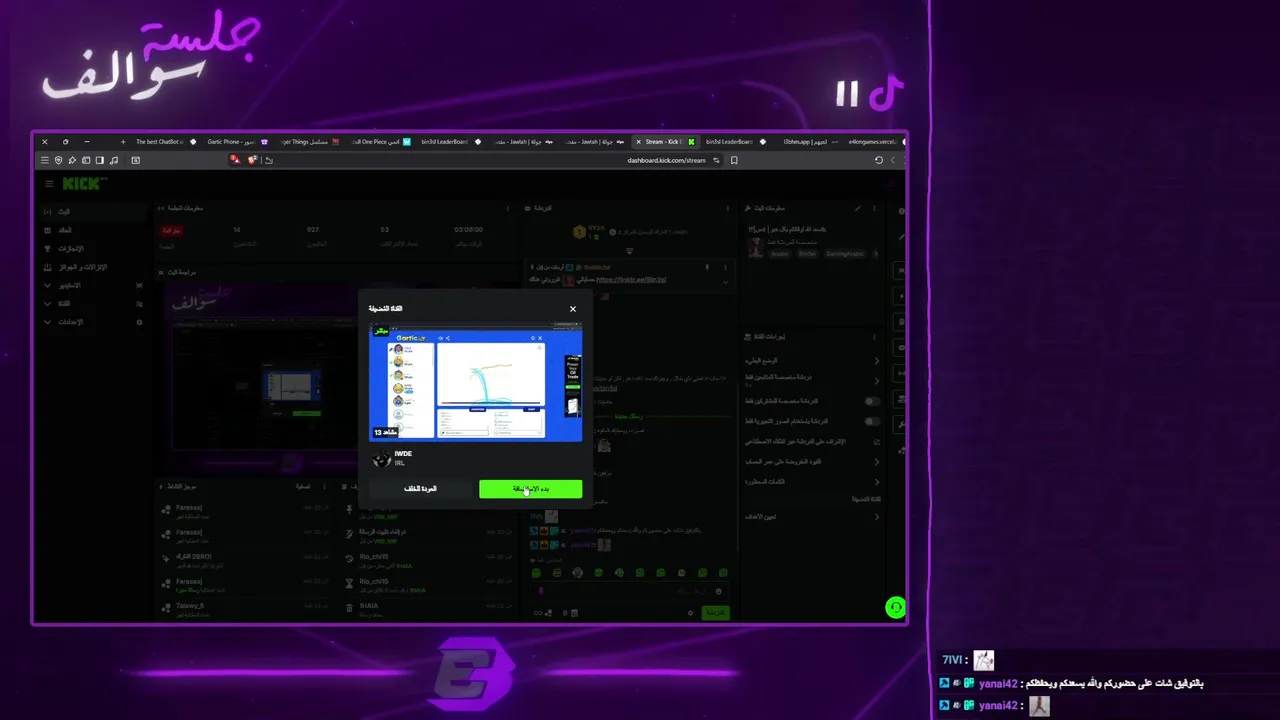Screen dimensions: 1280x720
Task: Expand the first channel actions row chevron
Action: pos(877,360)
